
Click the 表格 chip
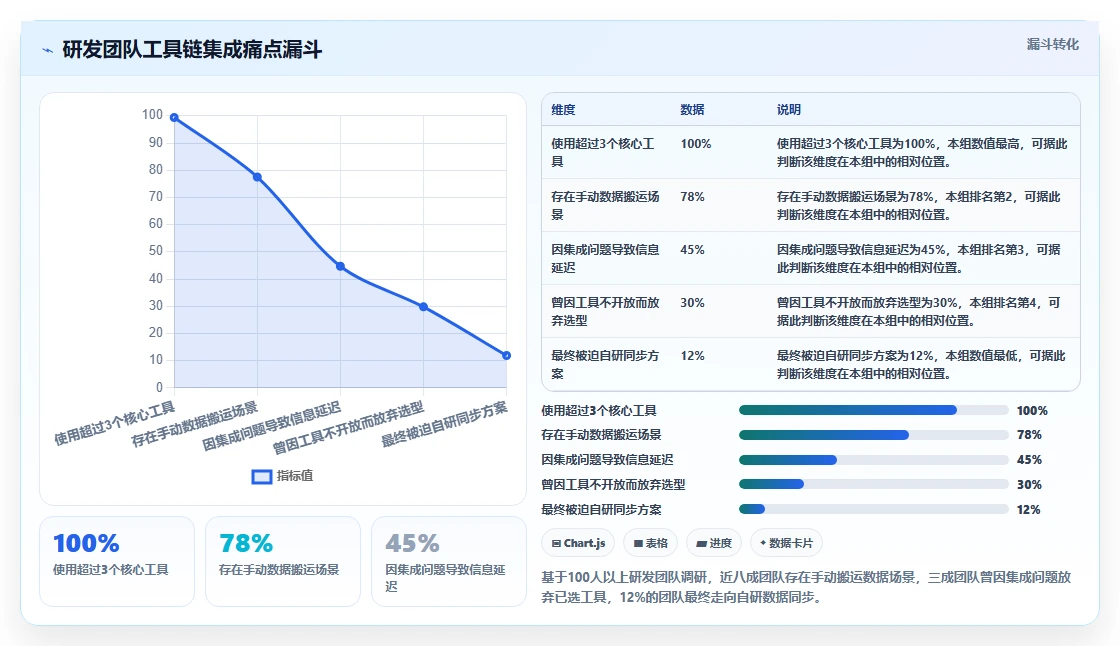pyautogui.click(x=650, y=543)
